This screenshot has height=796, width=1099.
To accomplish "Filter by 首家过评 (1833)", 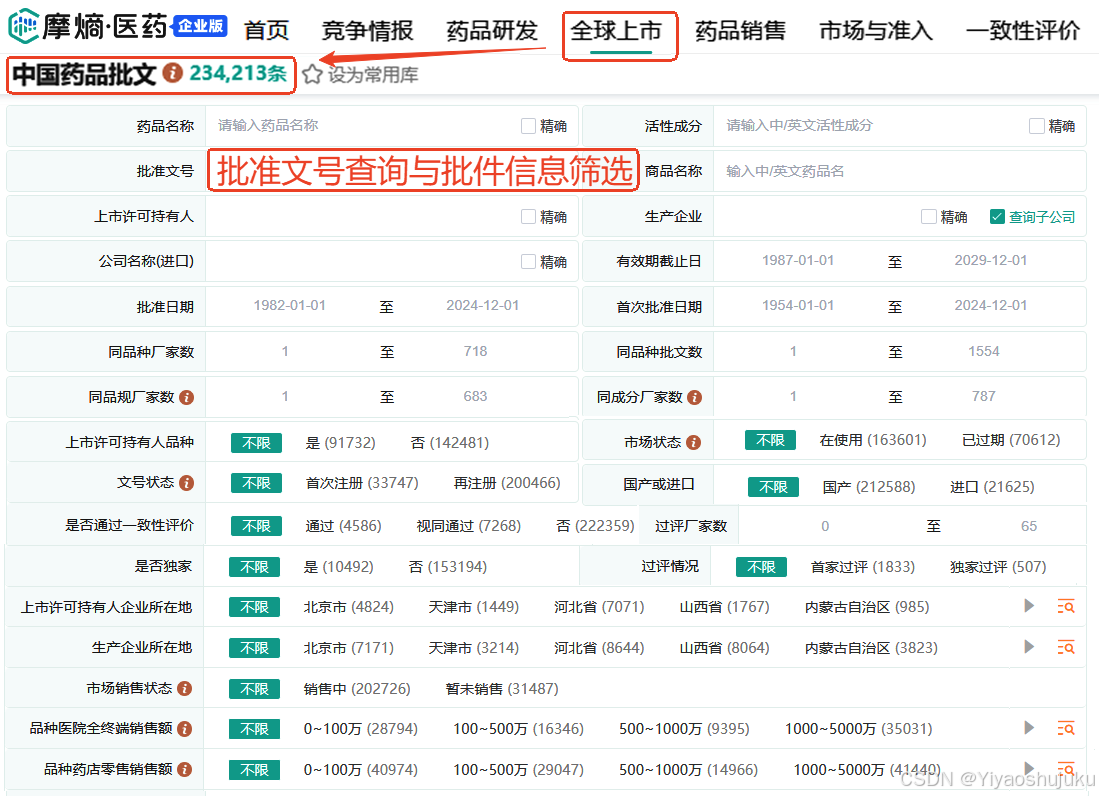I will (862, 567).
